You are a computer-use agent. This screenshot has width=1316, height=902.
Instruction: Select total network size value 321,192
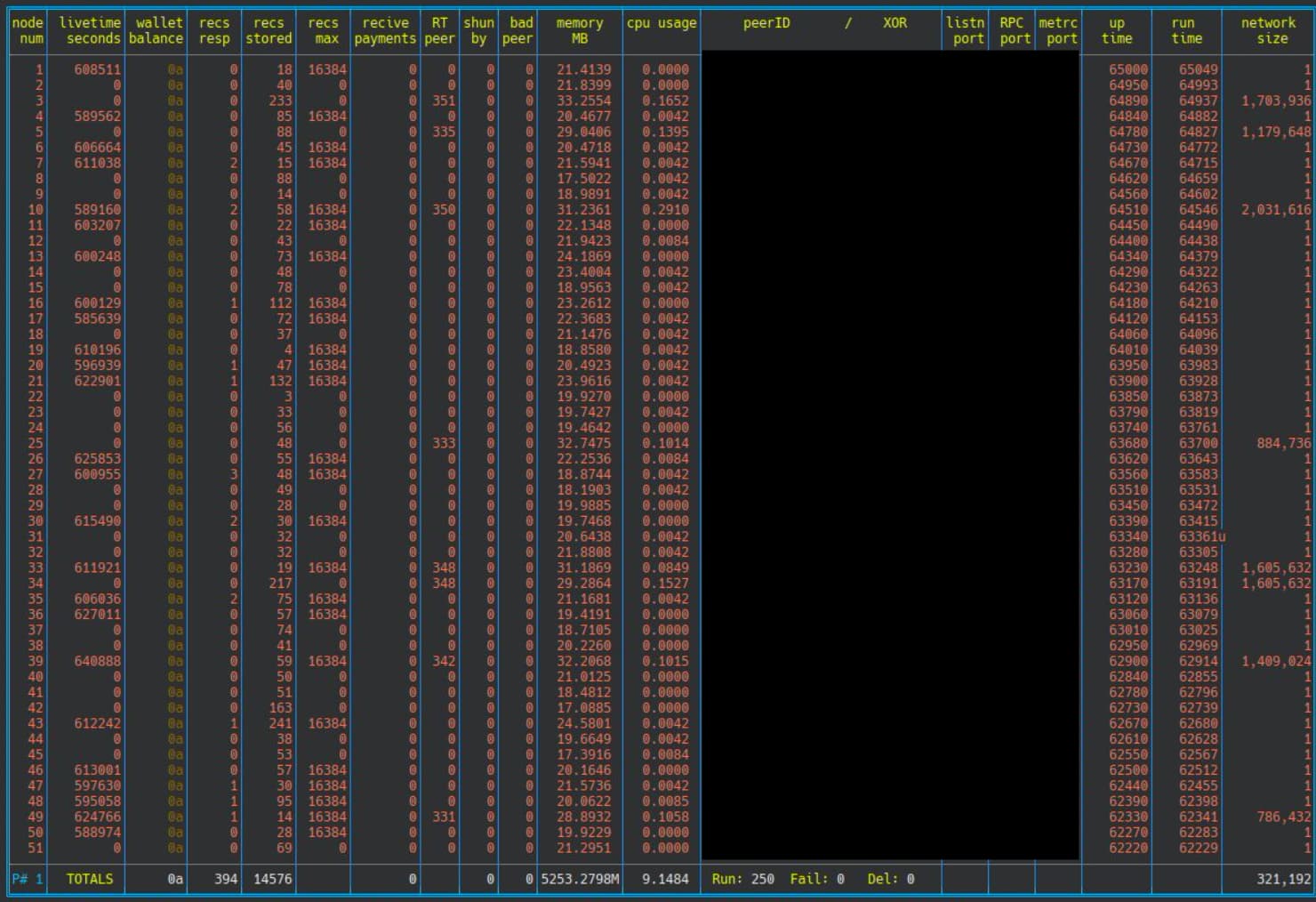[1284, 879]
